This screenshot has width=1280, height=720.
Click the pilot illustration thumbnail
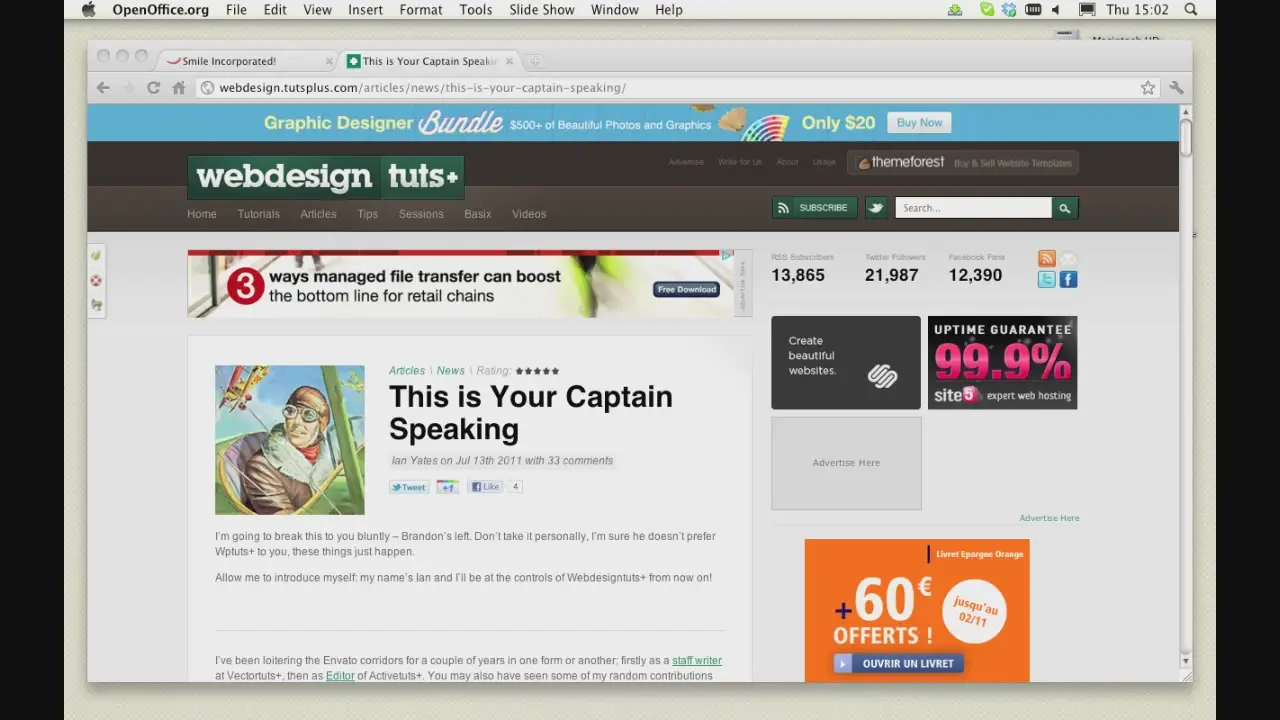[x=290, y=440]
